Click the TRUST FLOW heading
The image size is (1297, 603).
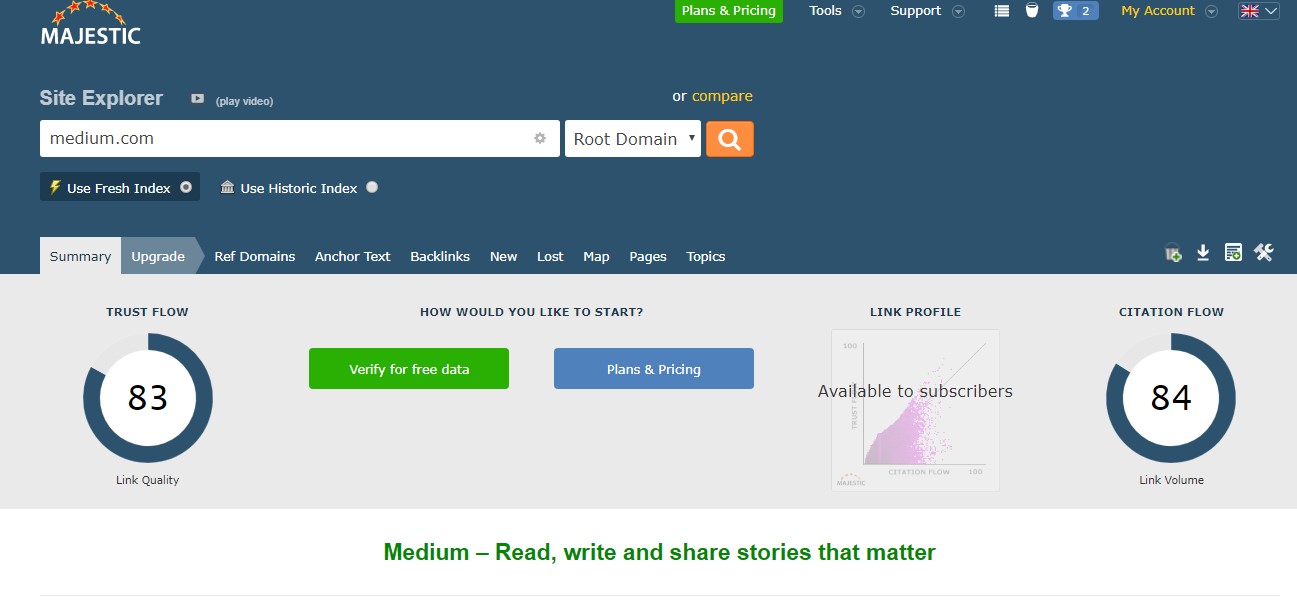[148, 312]
